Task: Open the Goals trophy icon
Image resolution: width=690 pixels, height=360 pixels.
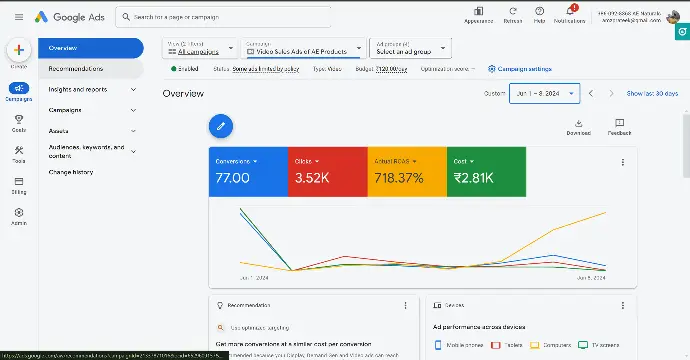Action: coord(19,119)
